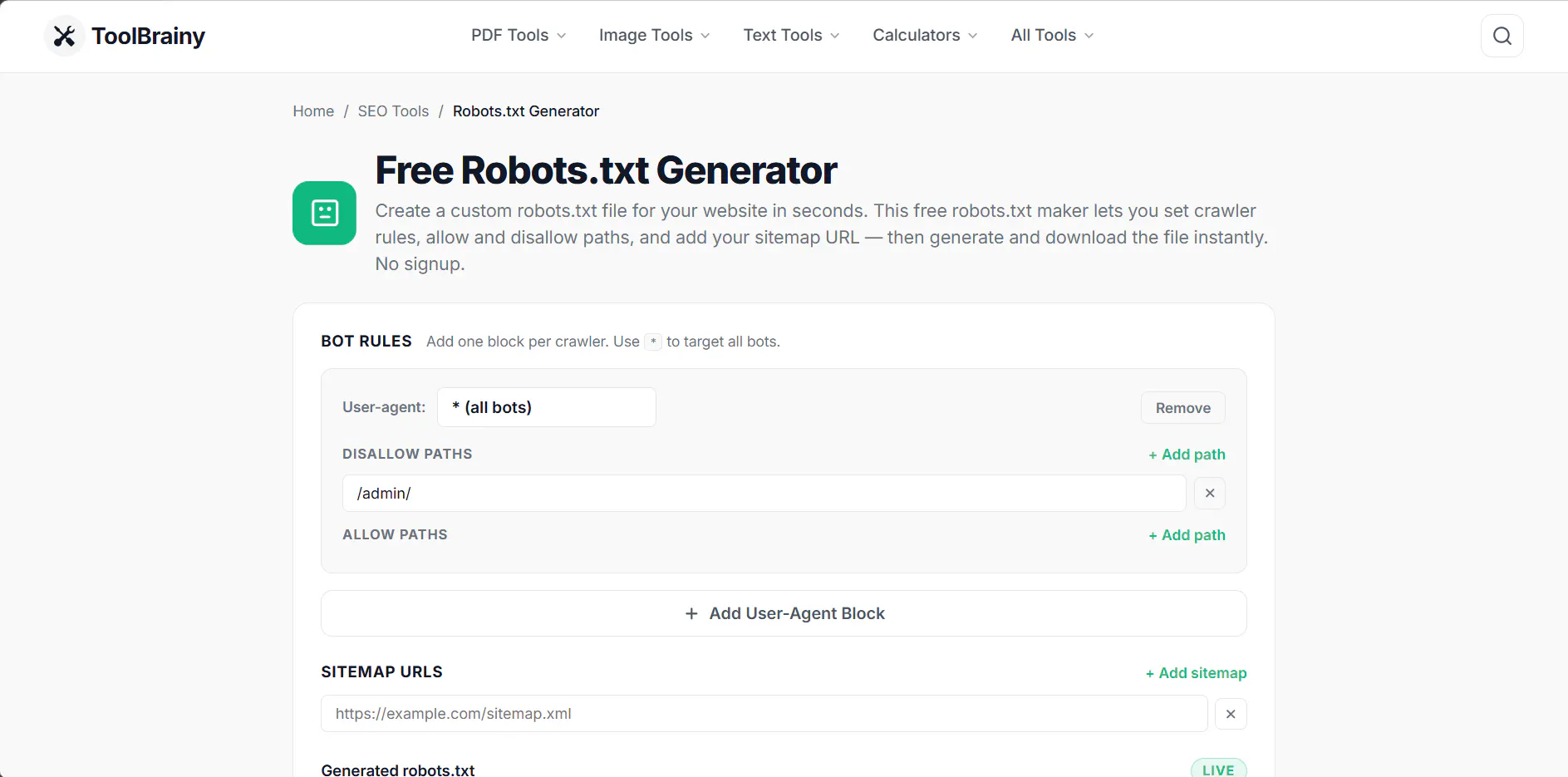Click the ToolBrainy brand name
This screenshot has width=1568, height=777.
[148, 36]
